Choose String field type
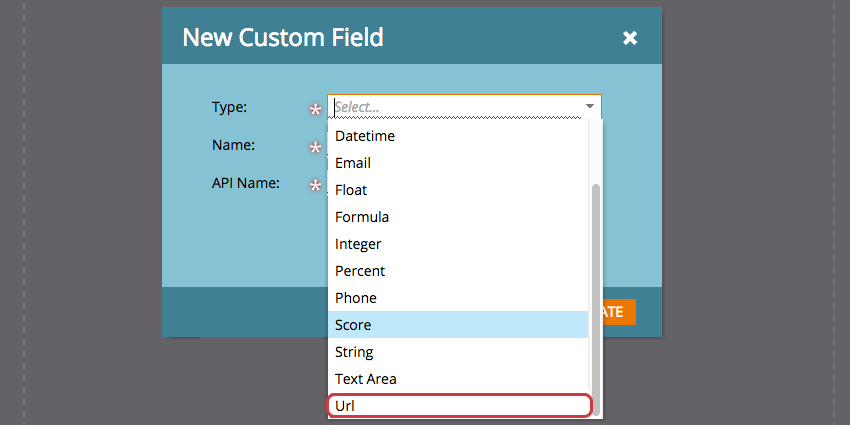 [x=354, y=352]
